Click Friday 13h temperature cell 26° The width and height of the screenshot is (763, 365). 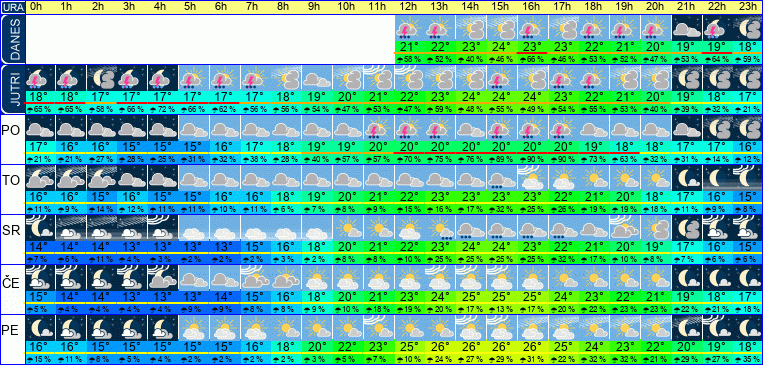(x=439, y=347)
